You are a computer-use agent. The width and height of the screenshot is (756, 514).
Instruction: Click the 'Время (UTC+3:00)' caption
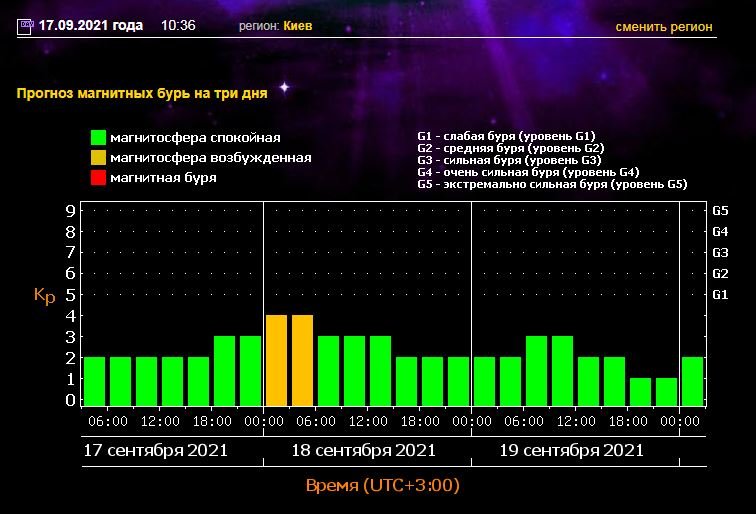tap(382, 485)
